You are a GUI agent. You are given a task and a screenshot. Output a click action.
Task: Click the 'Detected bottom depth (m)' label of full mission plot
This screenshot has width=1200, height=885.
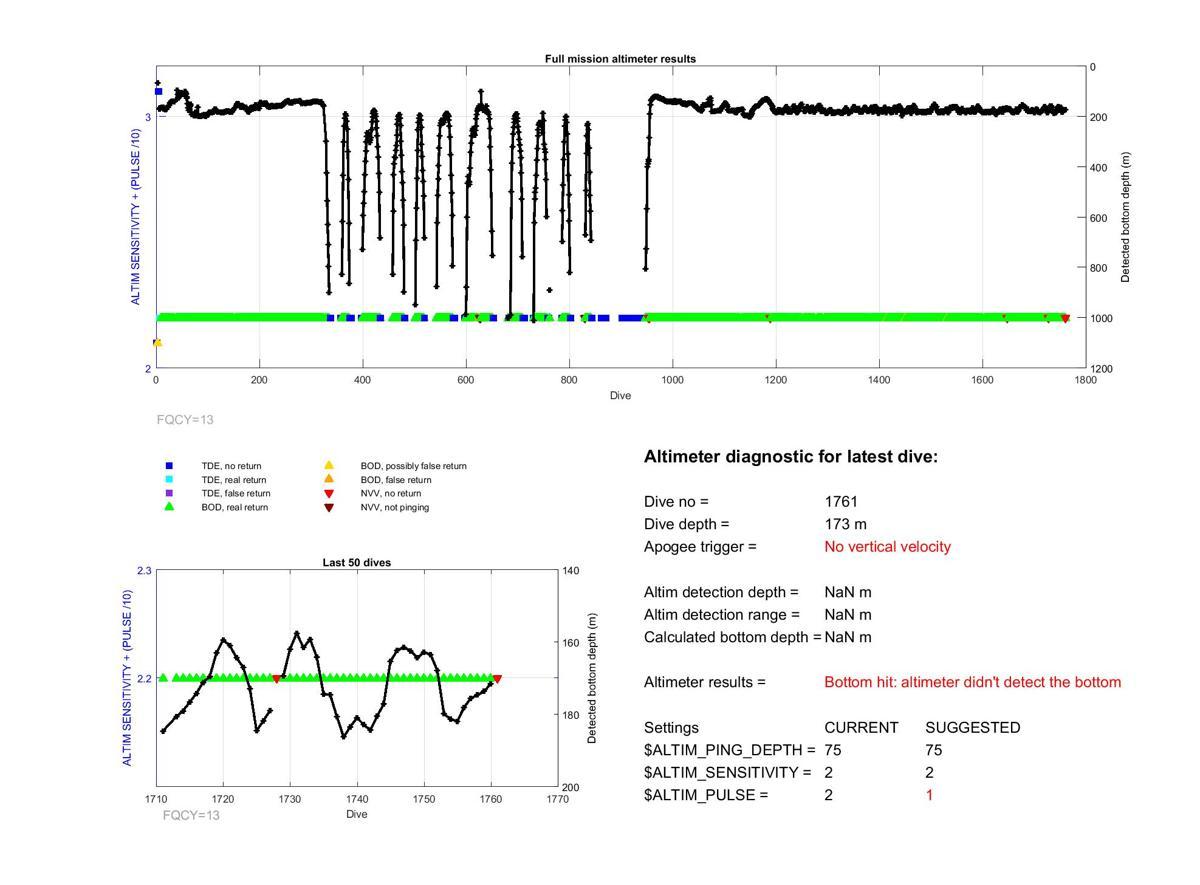pos(1125,217)
